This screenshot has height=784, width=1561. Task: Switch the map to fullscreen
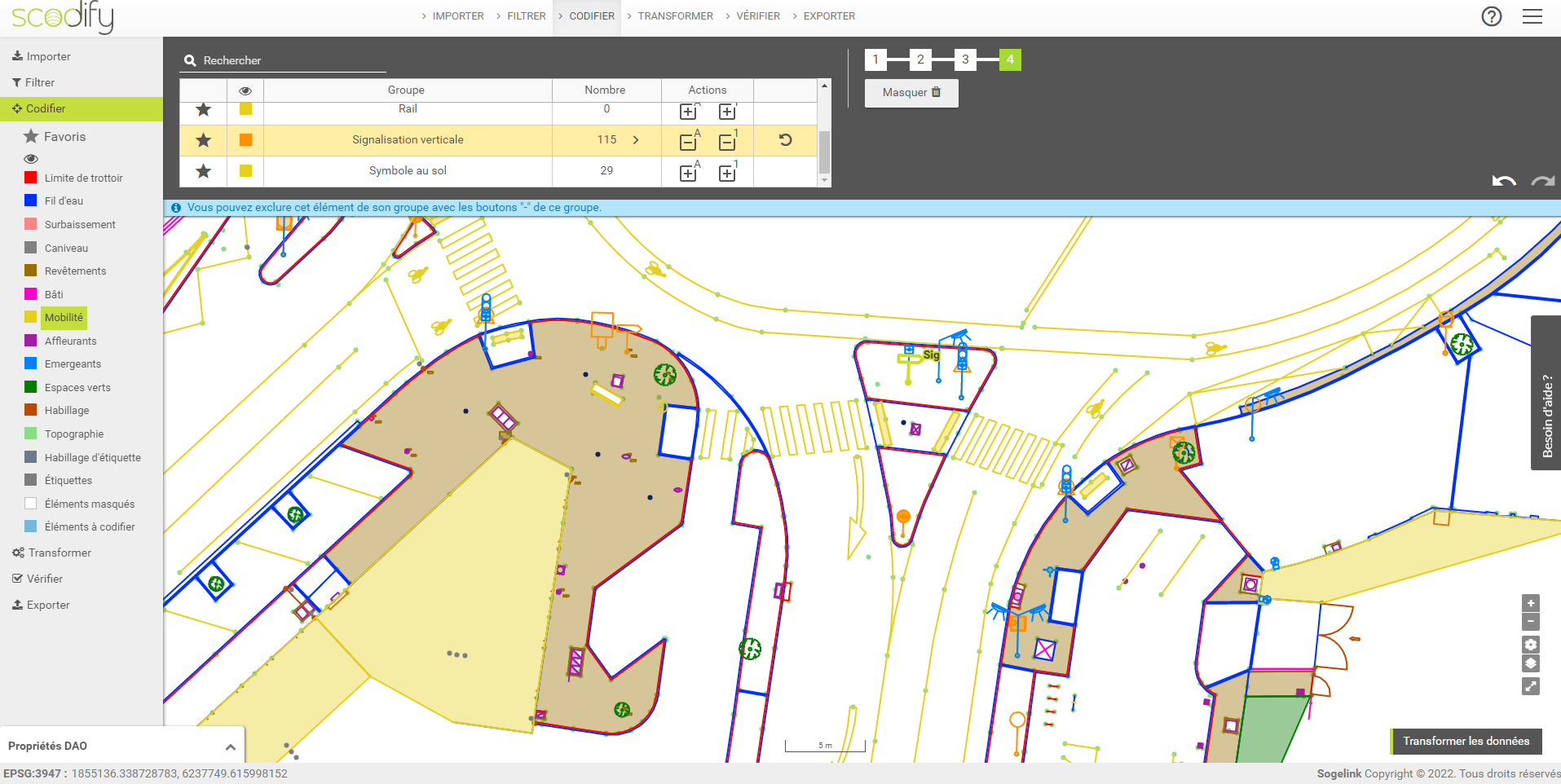(x=1530, y=686)
